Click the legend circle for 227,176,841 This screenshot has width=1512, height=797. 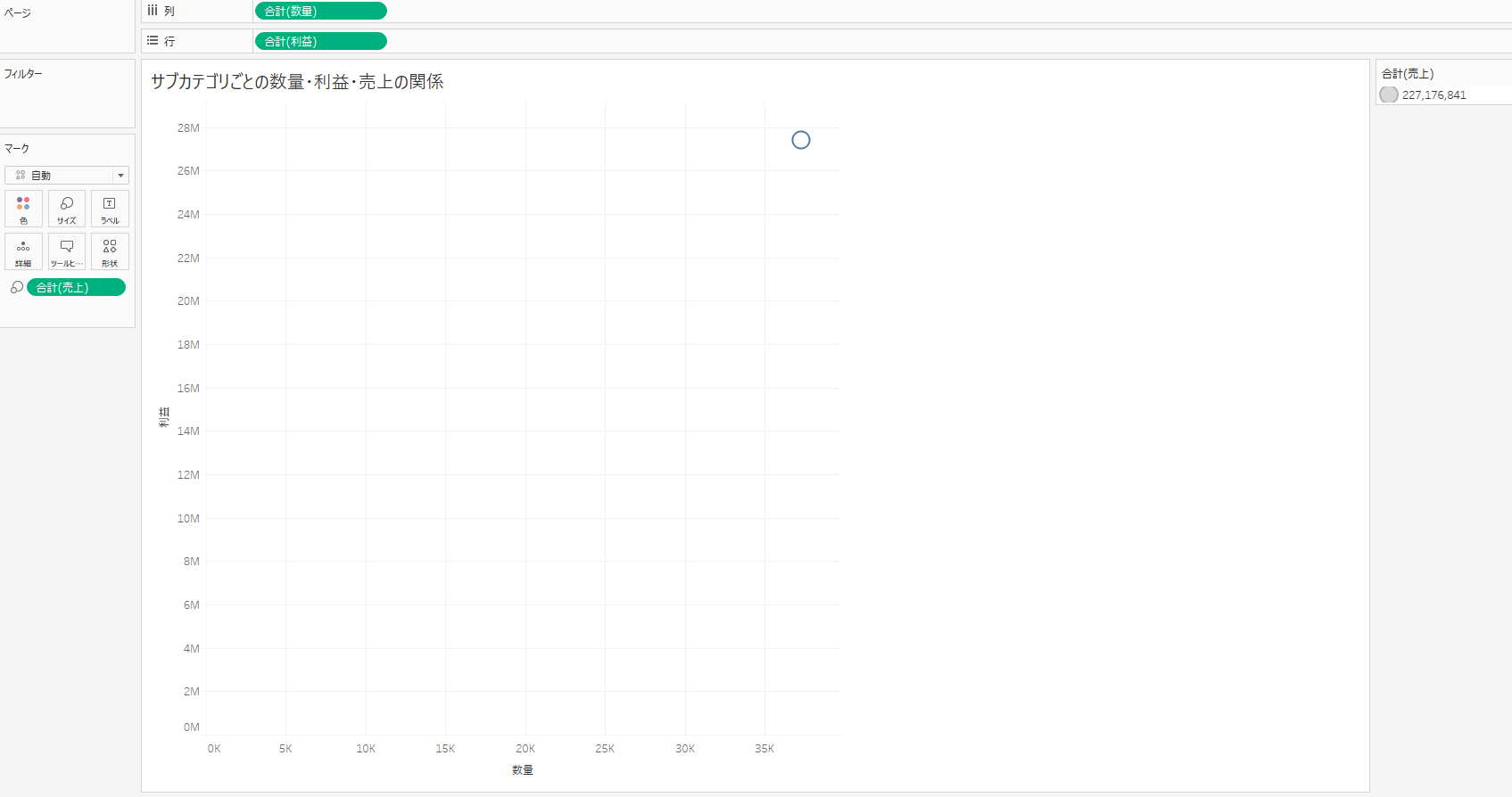[x=1389, y=94]
